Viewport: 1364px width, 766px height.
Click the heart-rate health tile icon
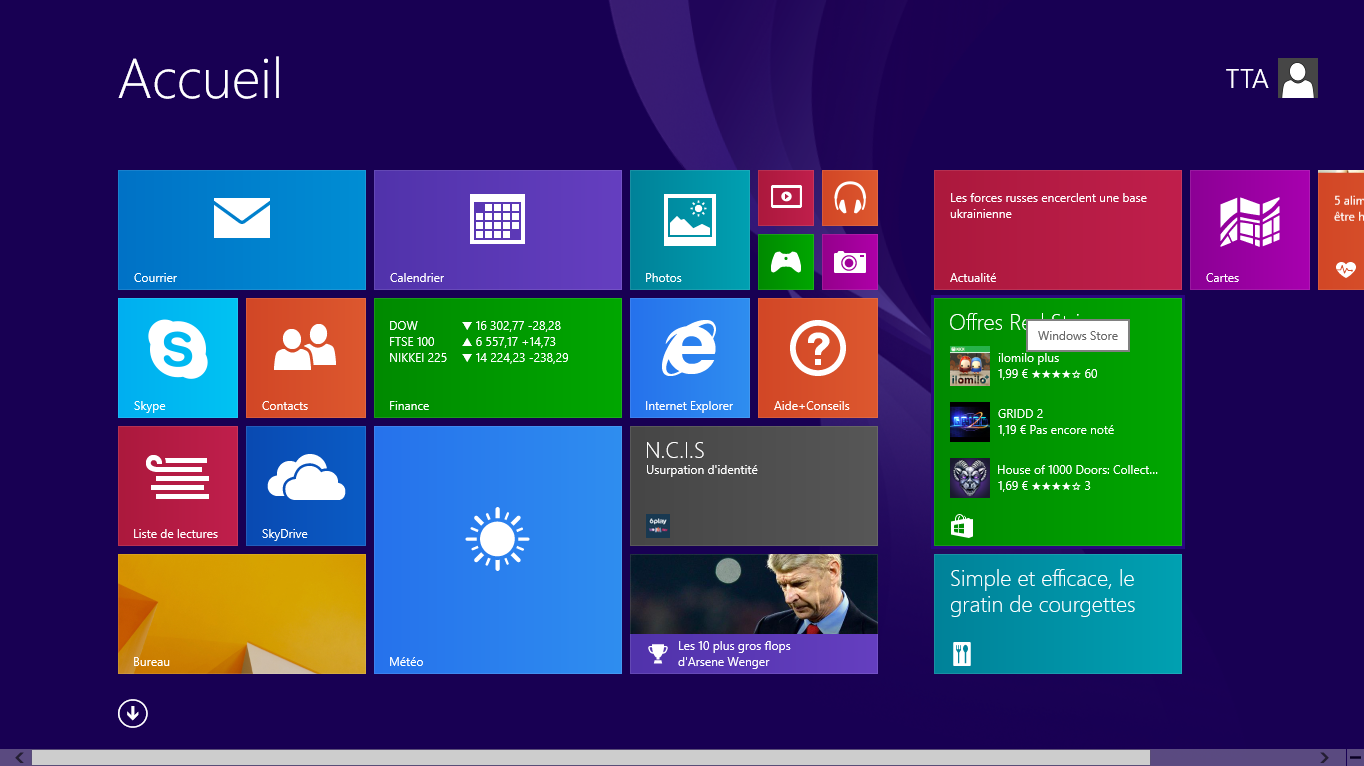point(1346,269)
